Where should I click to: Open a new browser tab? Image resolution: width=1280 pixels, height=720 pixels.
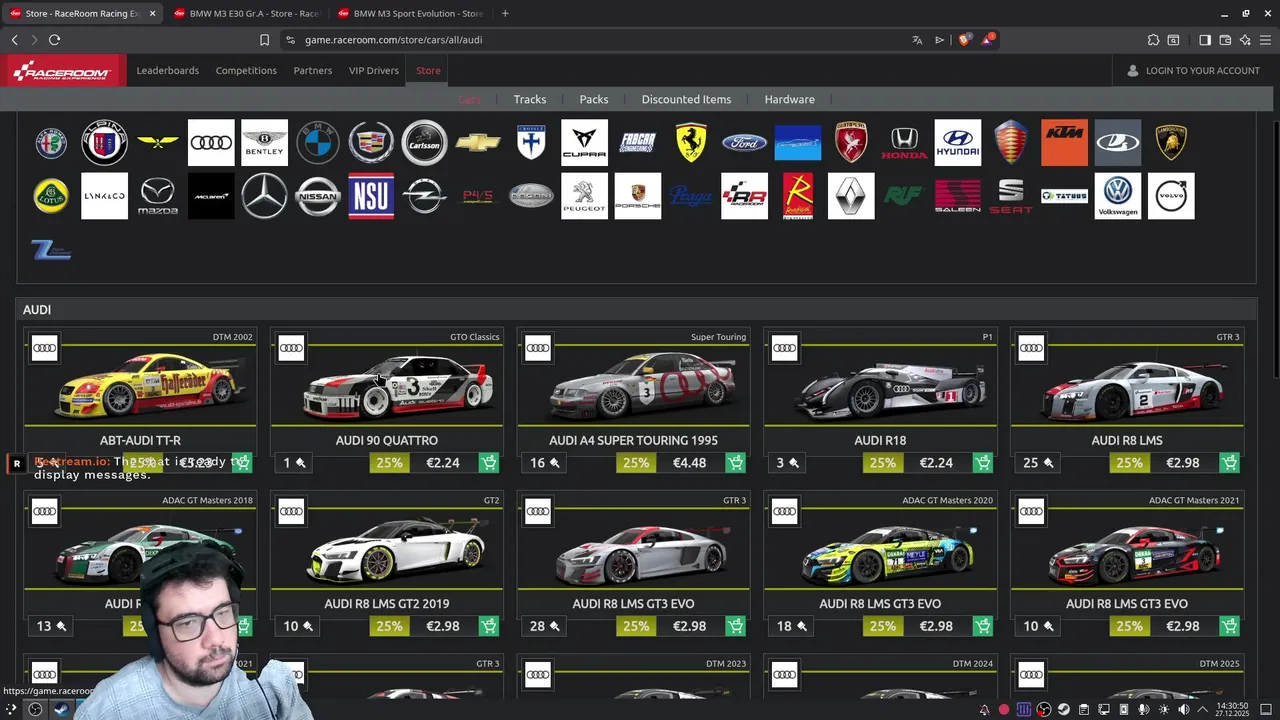pos(505,13)
